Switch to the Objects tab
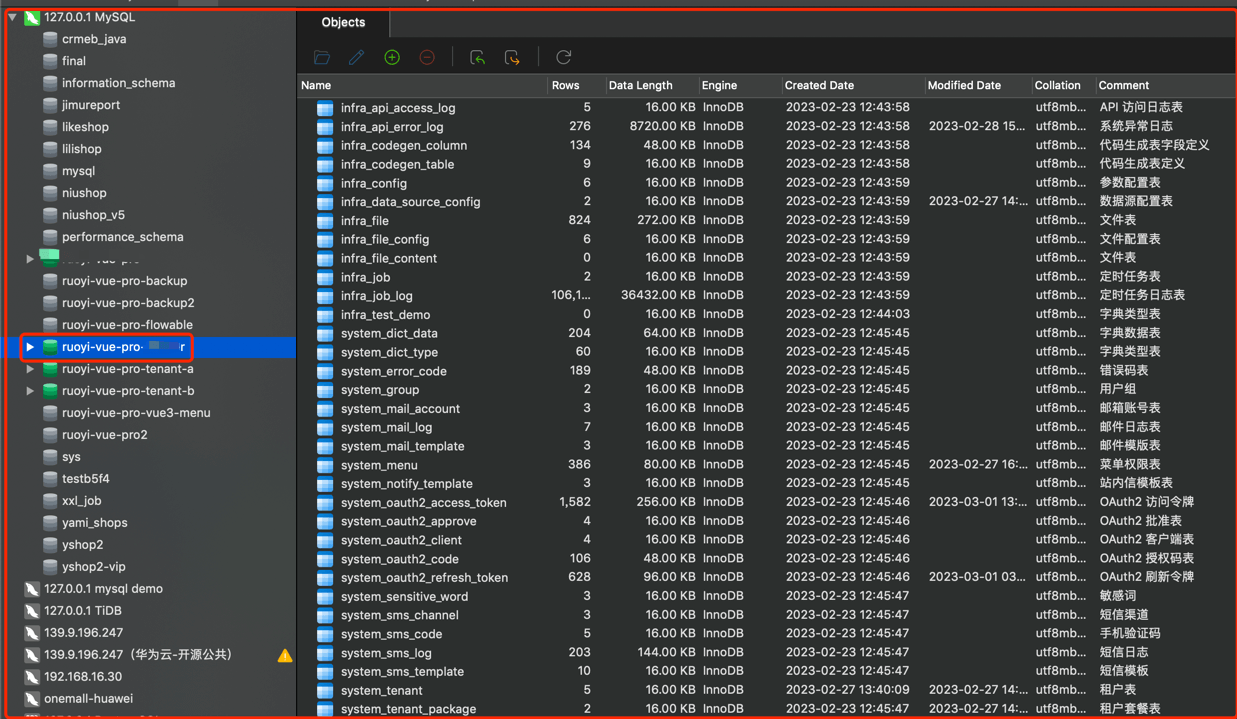 (x=343, y=22)
